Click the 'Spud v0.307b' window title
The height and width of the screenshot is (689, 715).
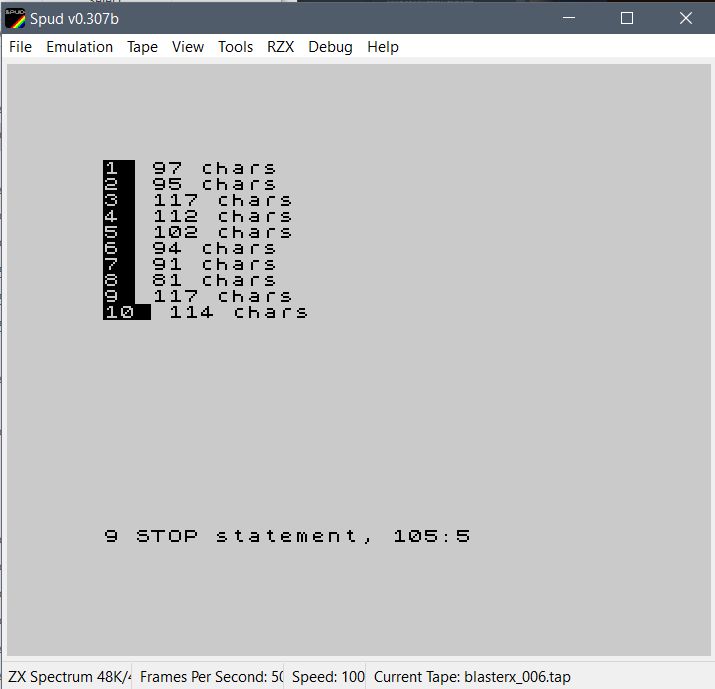[x=74, y=19]
